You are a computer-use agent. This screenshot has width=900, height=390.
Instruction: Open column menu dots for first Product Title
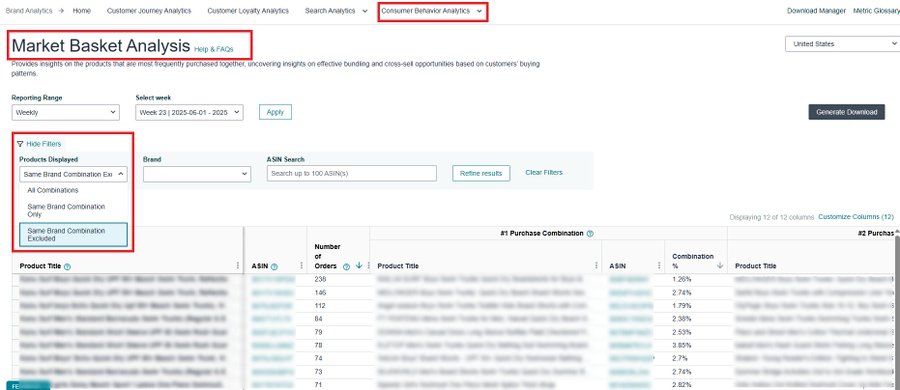pos(238,265)
